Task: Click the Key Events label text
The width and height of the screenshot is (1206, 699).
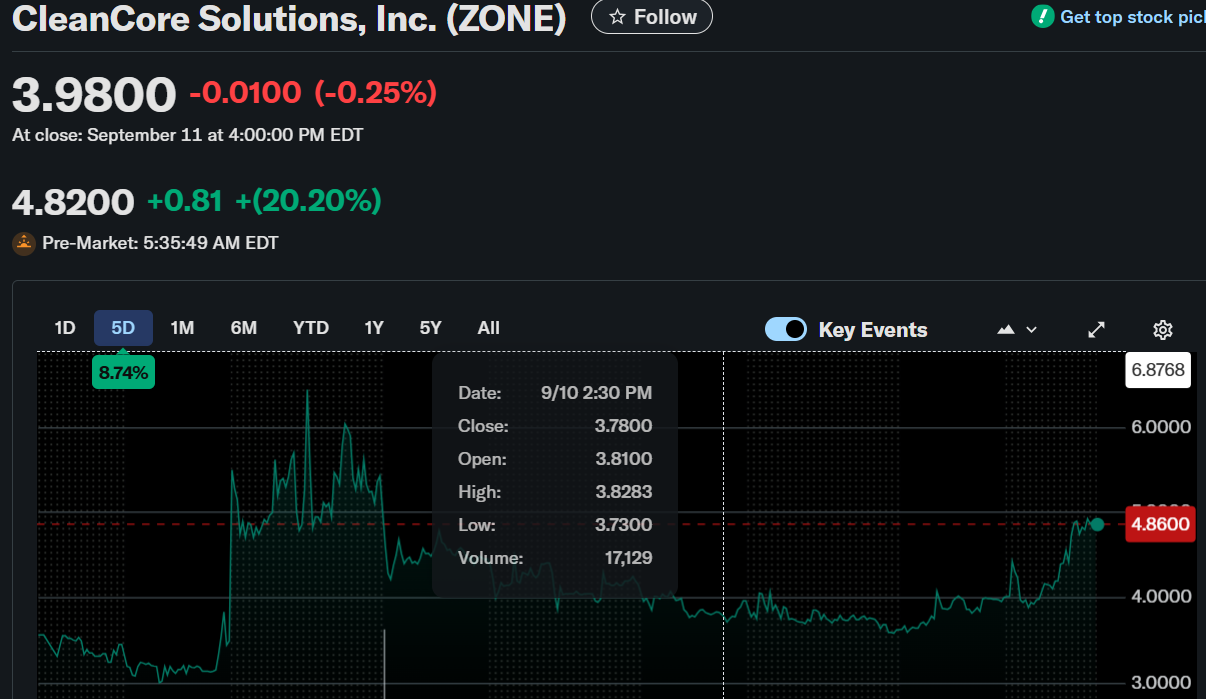Action: pos(873,330)
